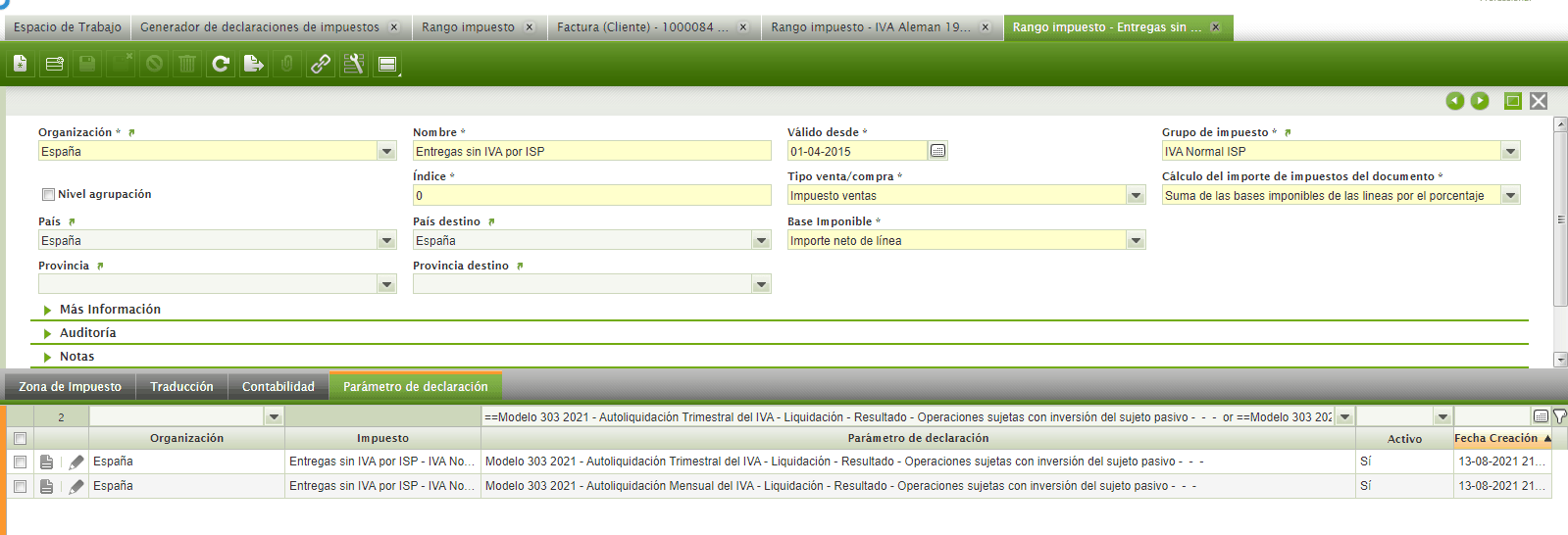This screenshot has width=1568, height=535.
Task: Refresh the current record
Action: click(221, 64)
